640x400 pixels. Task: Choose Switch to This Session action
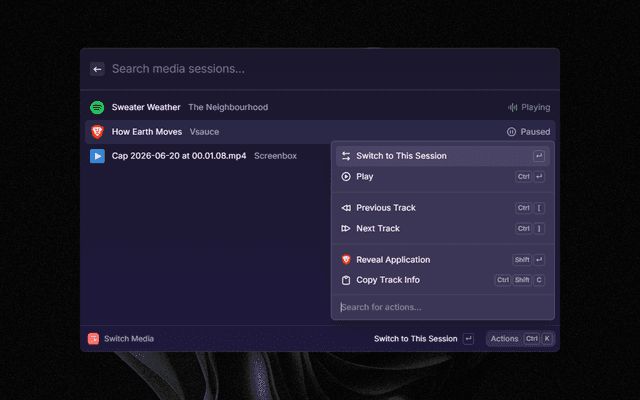click(x=443, y=156)
